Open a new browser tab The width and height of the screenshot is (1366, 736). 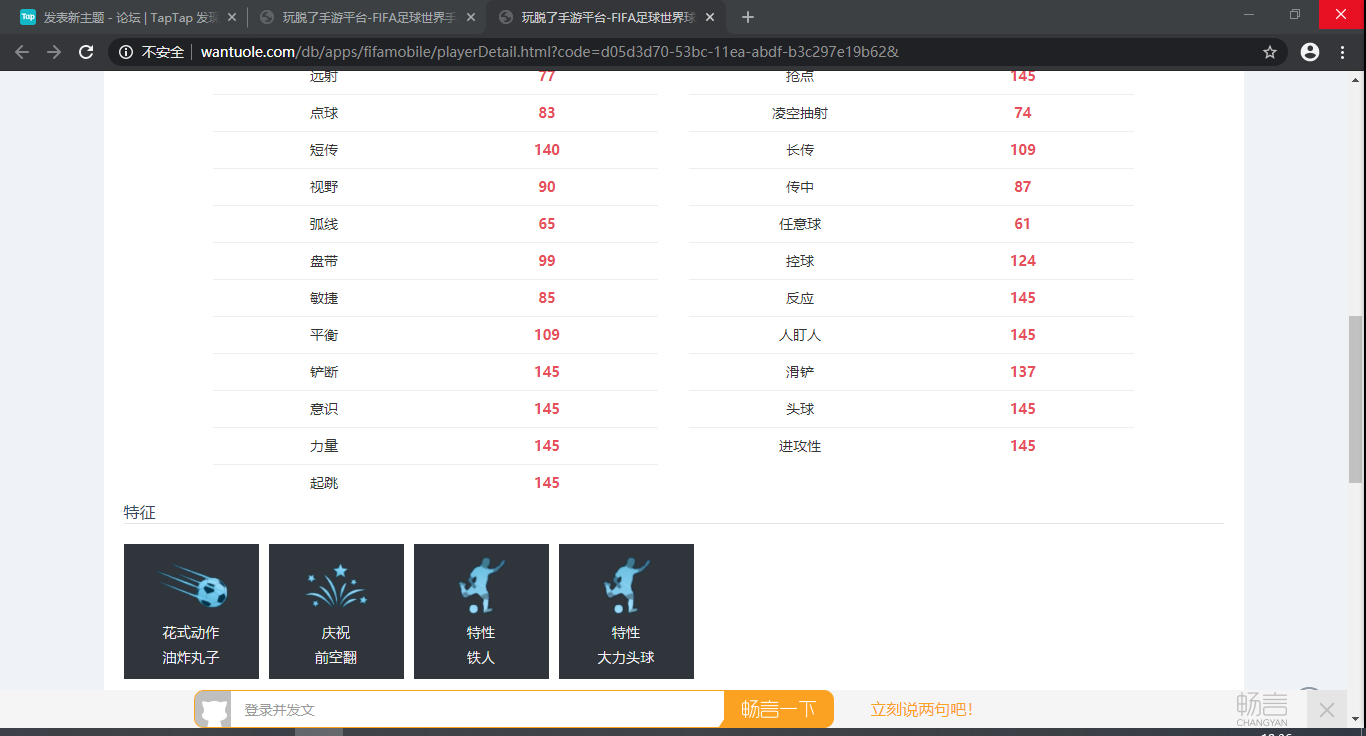[x=748, y=17]
